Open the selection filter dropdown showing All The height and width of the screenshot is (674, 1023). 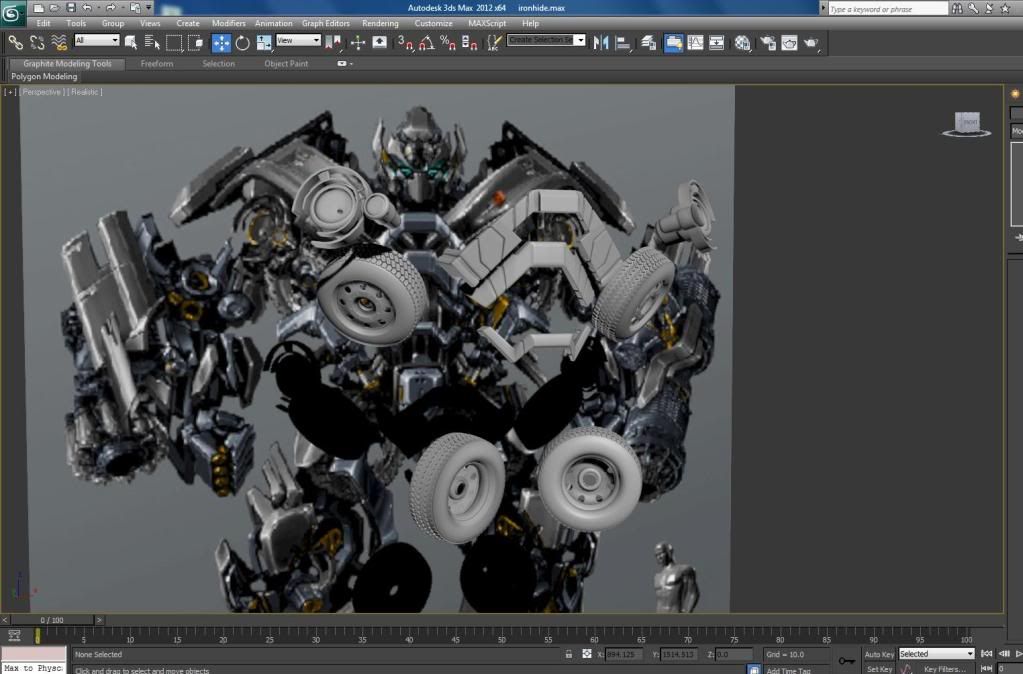click(x=97, y=40)
